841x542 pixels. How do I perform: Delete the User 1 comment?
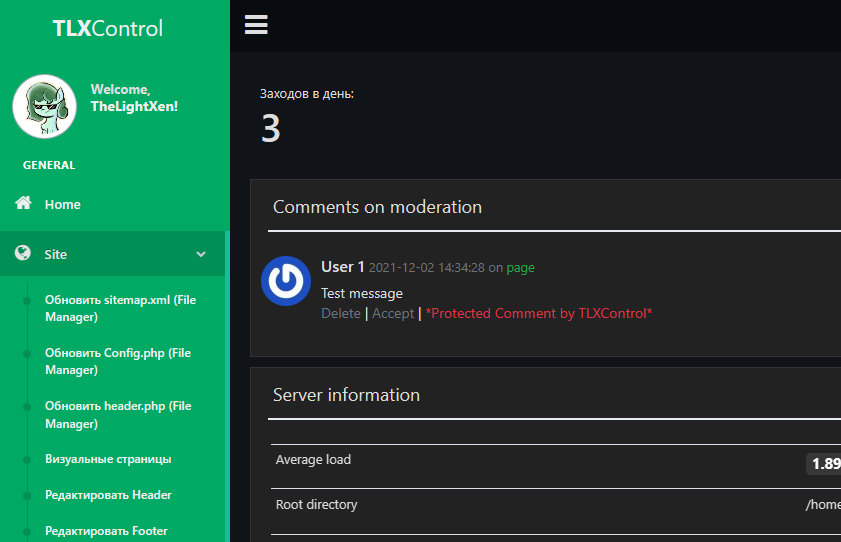click(341, 313)
